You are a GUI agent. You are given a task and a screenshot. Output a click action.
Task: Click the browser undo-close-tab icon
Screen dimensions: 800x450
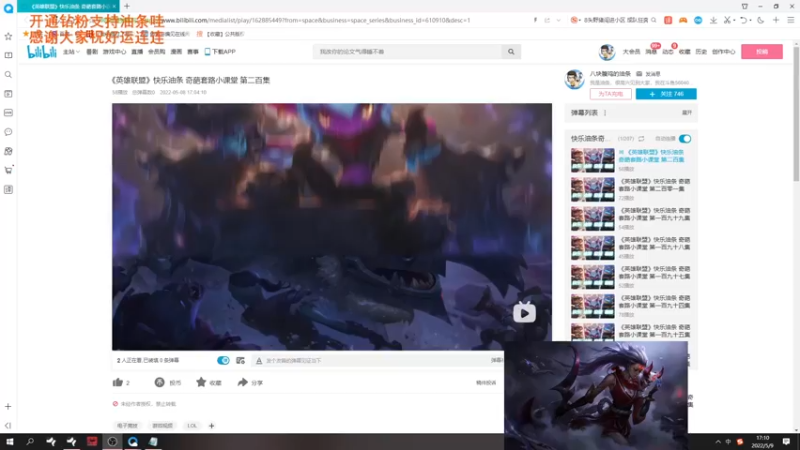click(x=743, y=20)
